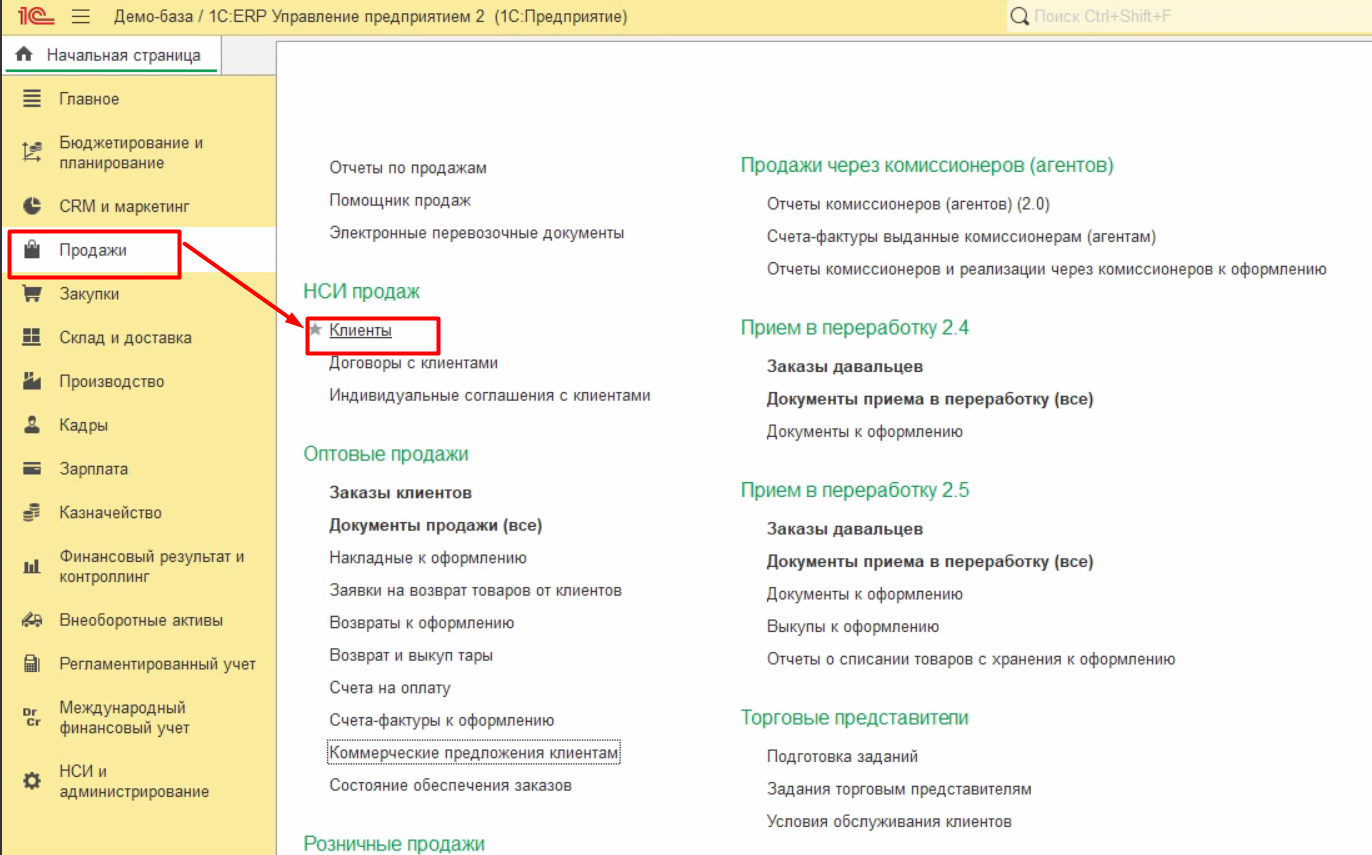
Task: Open Счета на оплату link
Action: pos(390,688)
